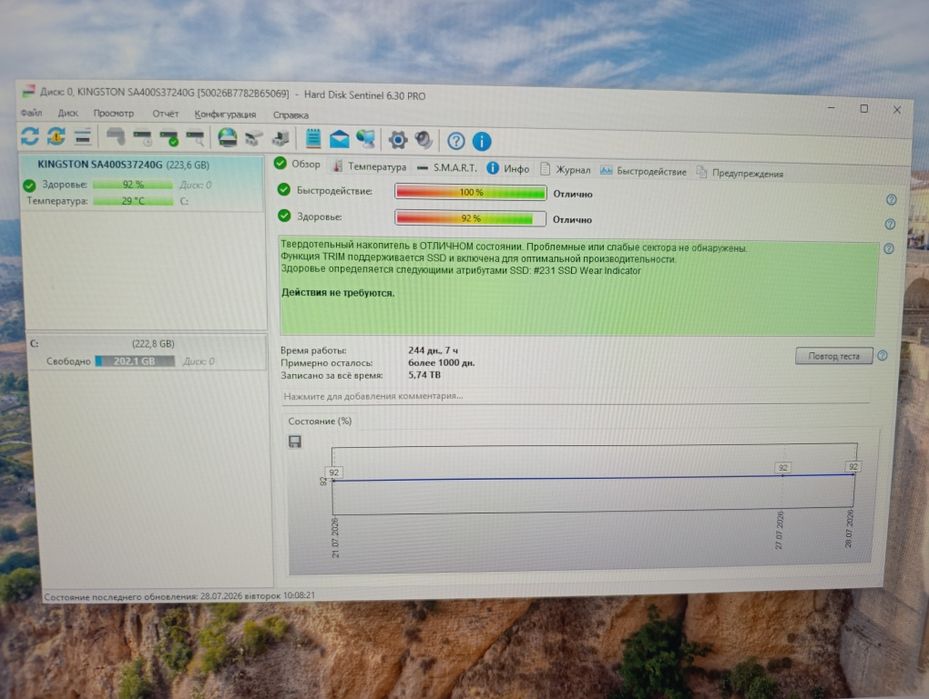Click the Состояние (%) graph title
Viewport: 929px width, 699px height.
(x=320, y=421)
